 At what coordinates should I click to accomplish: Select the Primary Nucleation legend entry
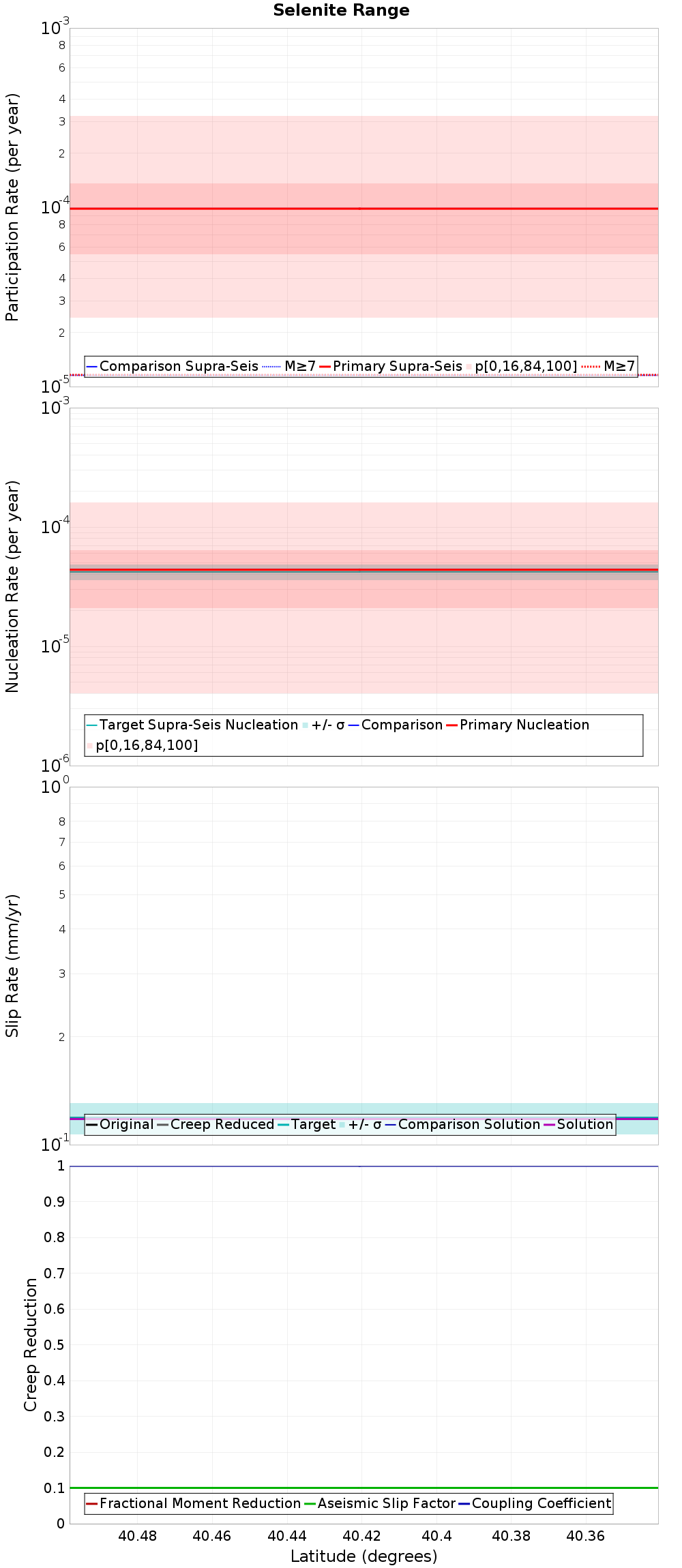pyautogui.click(x=518, y=725)
